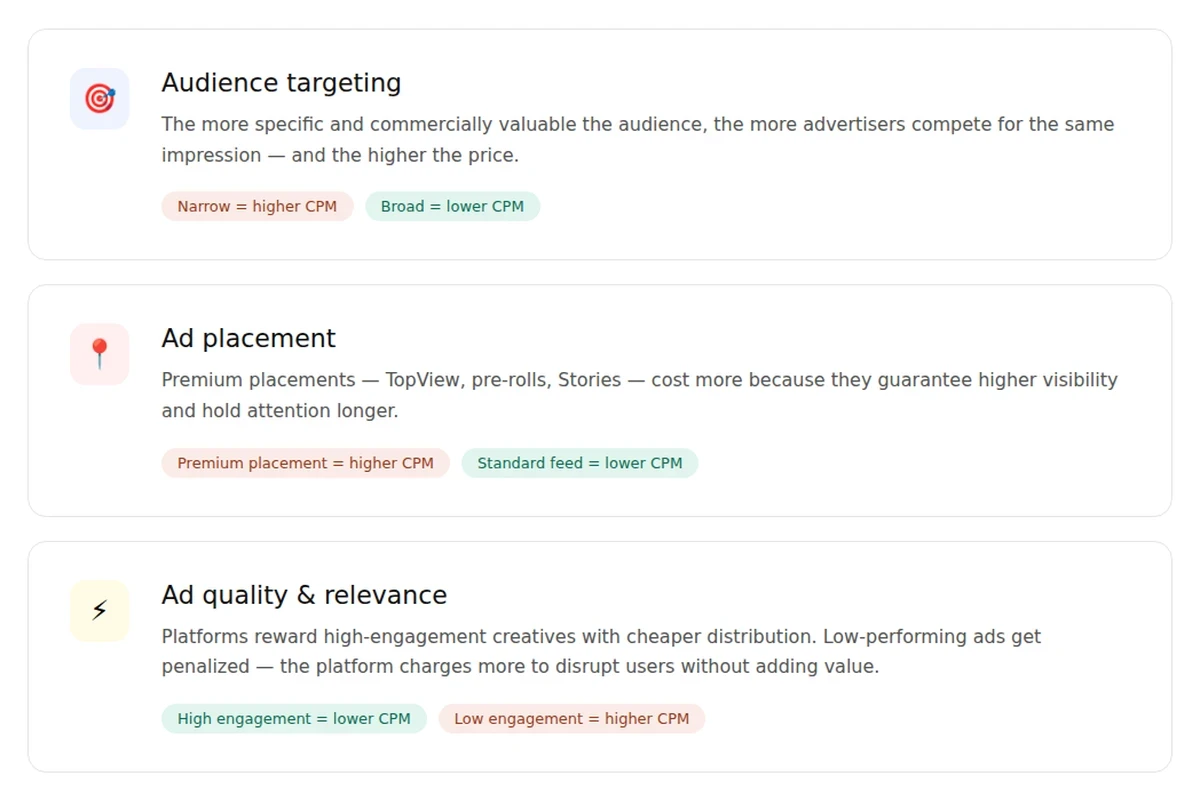Click the word Stories in description
The width and height of the screenshot is (1200, 800).
click(x=589, y=380)
